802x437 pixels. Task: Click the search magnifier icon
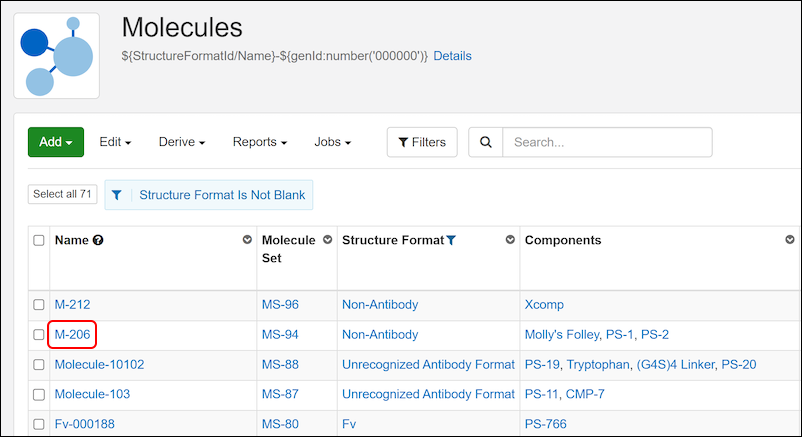point(485,142)
